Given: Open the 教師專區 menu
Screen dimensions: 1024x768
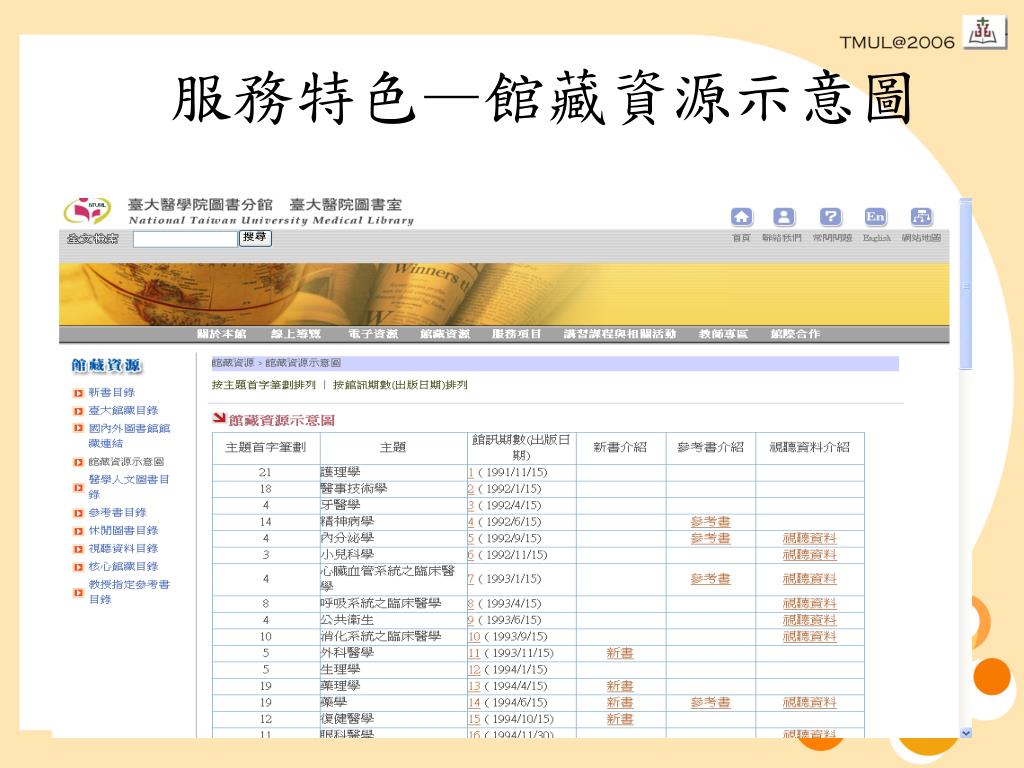Looking at the screenshot, I should (x=723, y=334).
